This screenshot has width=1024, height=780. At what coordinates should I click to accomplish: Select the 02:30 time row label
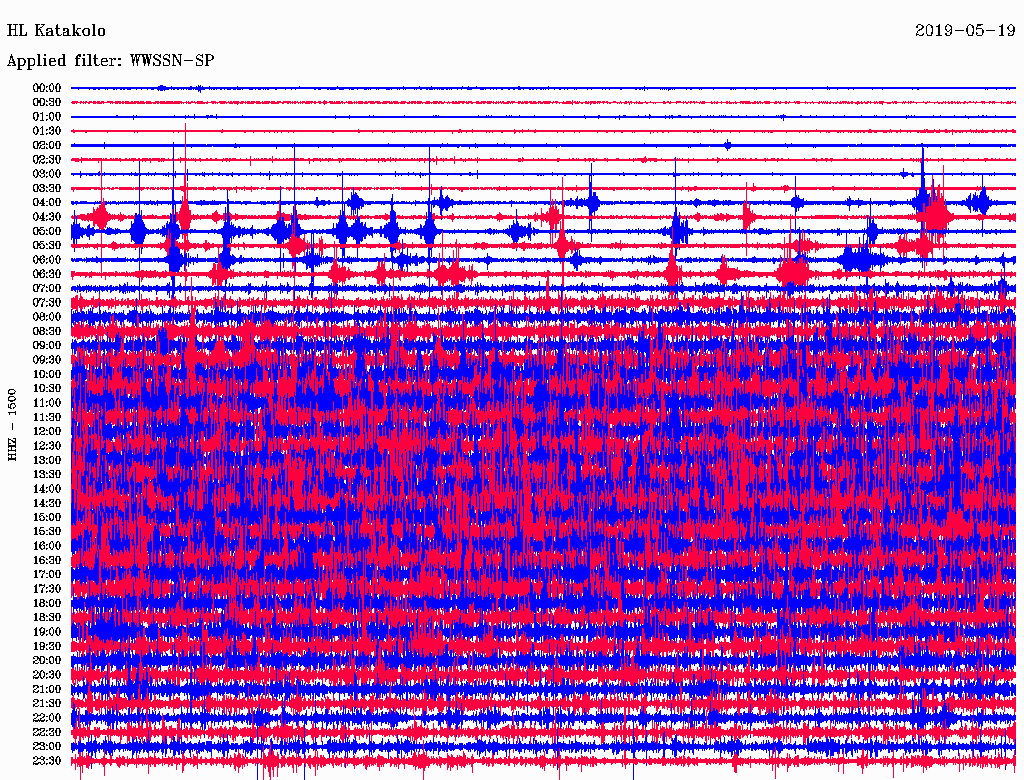(x=47, y=160)
